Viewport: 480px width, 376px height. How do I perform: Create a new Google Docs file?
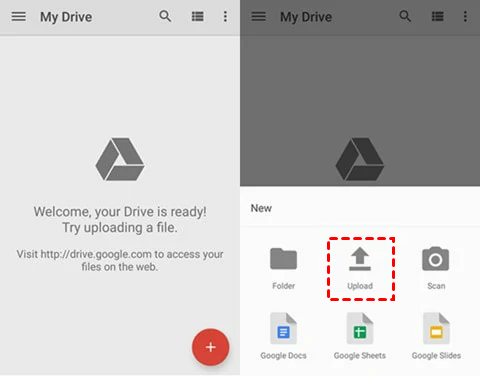[x=283, y=336]
